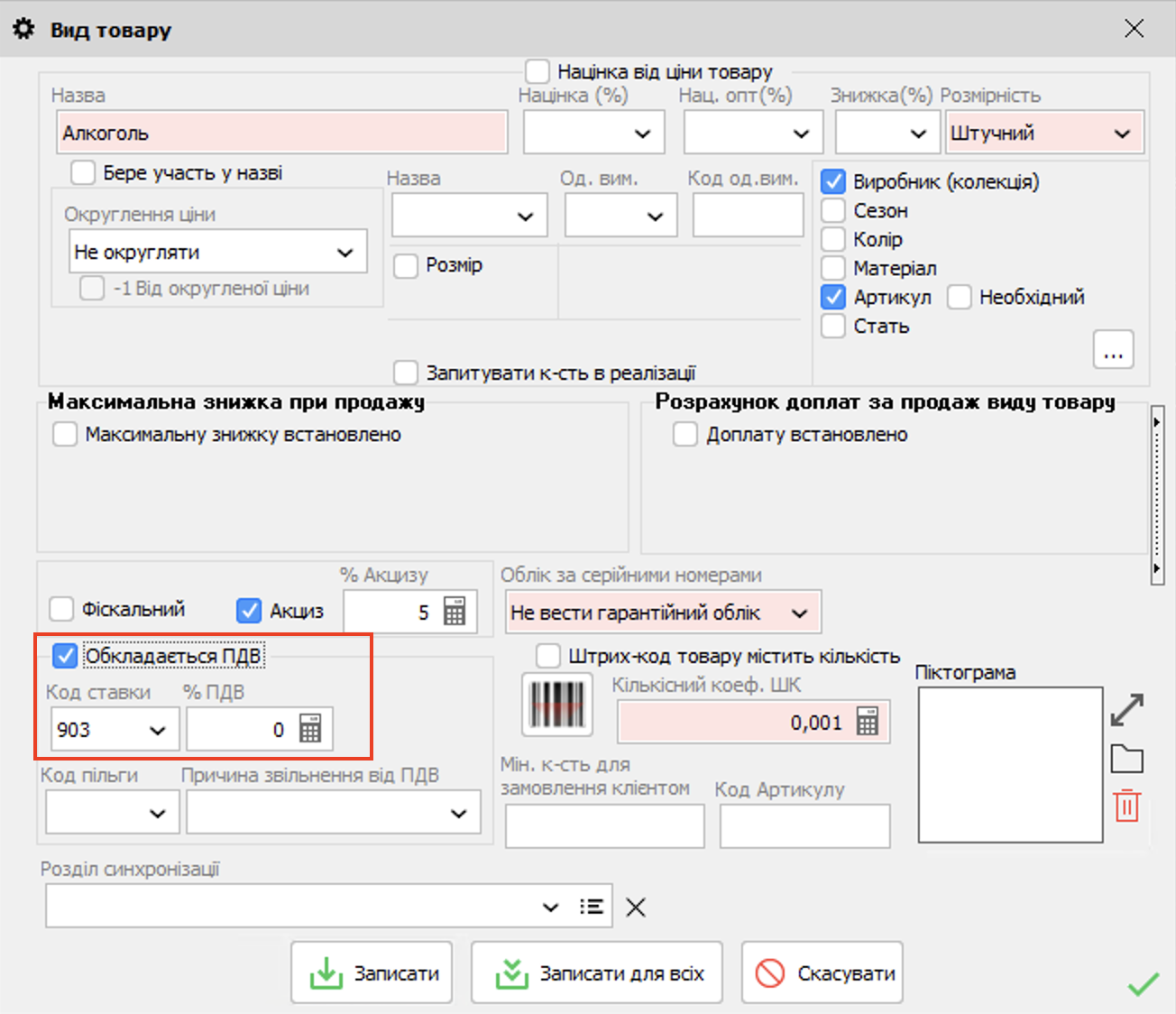Screen dimensions: 1176x1014
Task: Expand the гарантійний облік dropdown
Action: [799, 613]
